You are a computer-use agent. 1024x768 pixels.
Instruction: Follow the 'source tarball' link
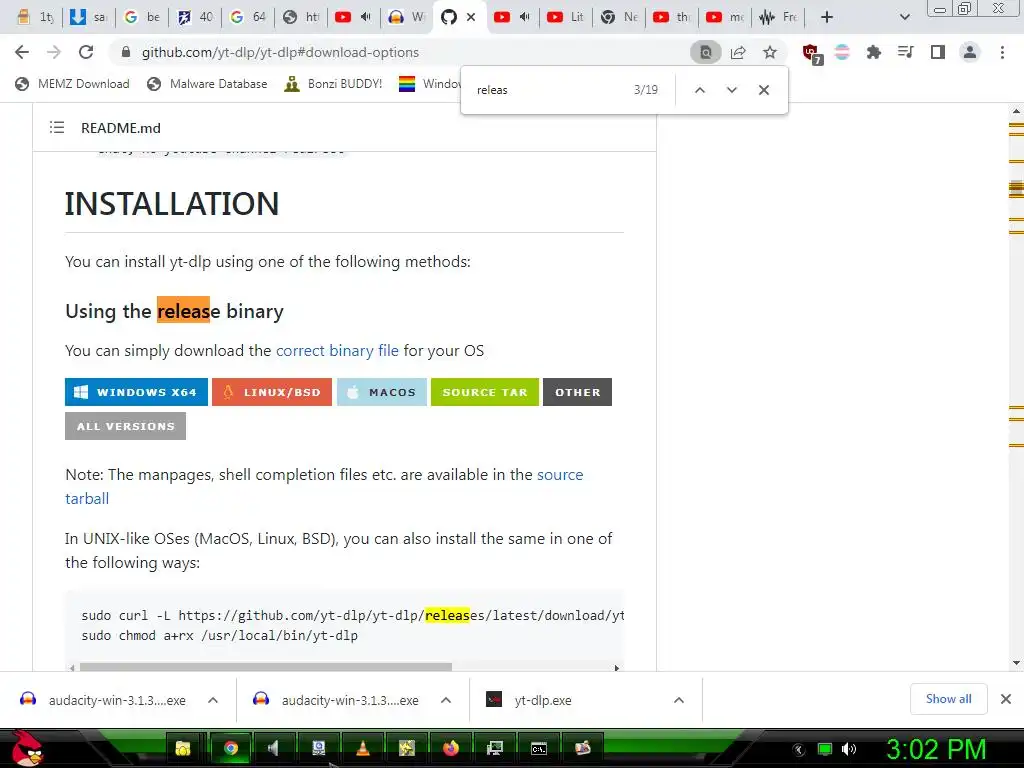point(560,475)
